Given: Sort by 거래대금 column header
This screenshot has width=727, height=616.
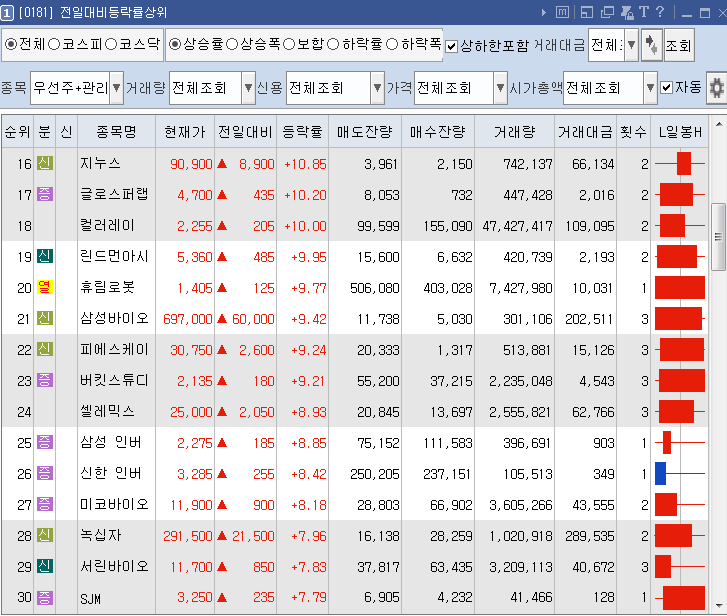Looking at the screenshot, I should (585, 132).
